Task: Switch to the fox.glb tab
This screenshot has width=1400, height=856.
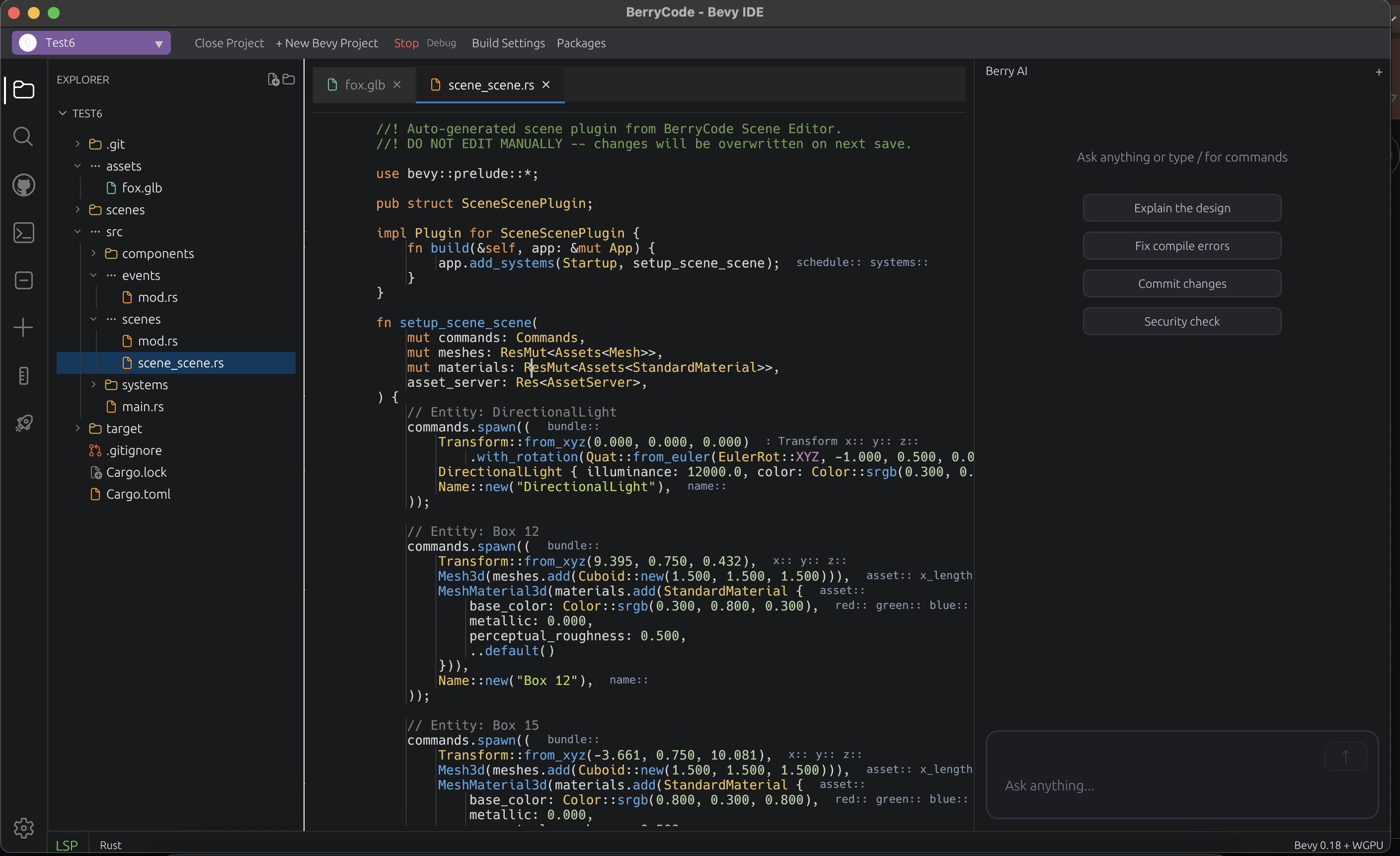Action: pos(364,85)
